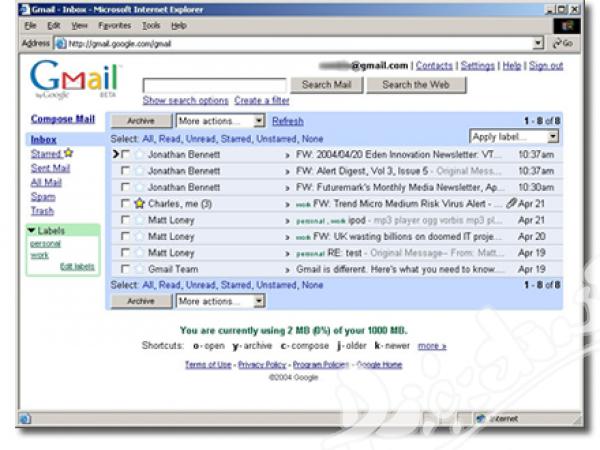This screenshot has width=600, height=450.
Task: Click Edit labels link
Action: point(77,267)
